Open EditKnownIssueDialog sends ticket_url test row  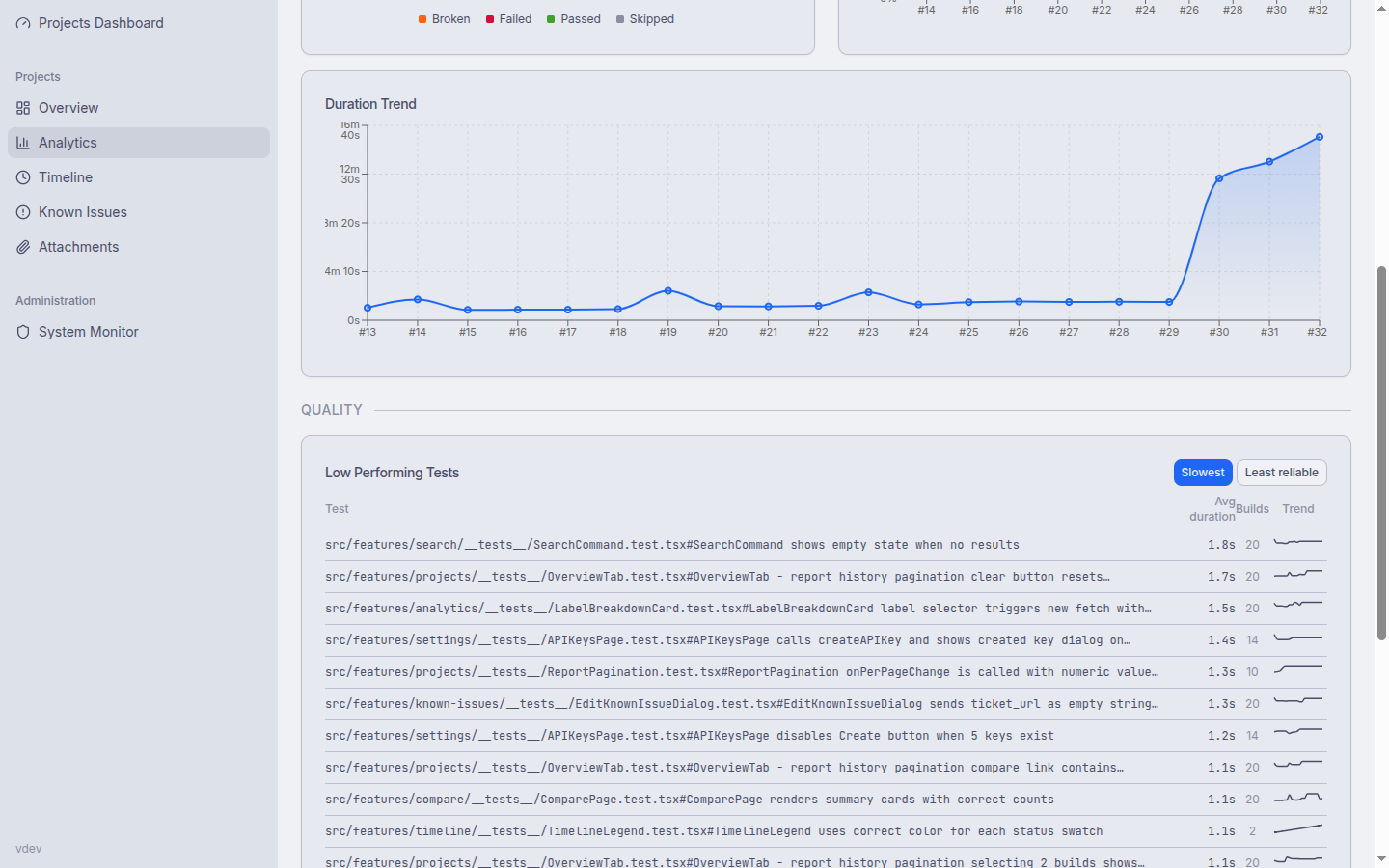pos(826,704)
